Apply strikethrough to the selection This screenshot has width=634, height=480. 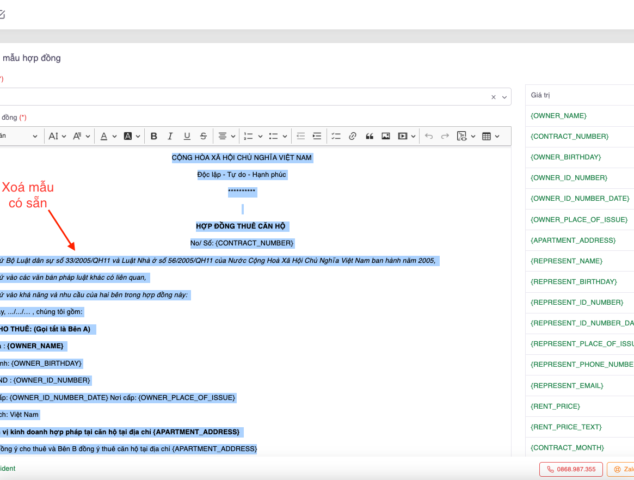point(203,136)
